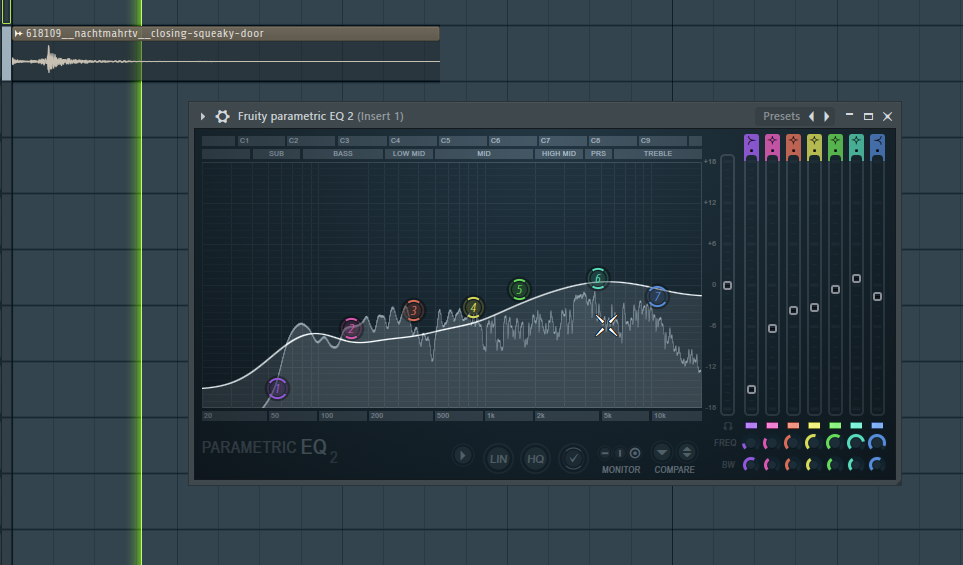
Task: Select pink band 2 node on EQ graph
Action: (351, 329)
